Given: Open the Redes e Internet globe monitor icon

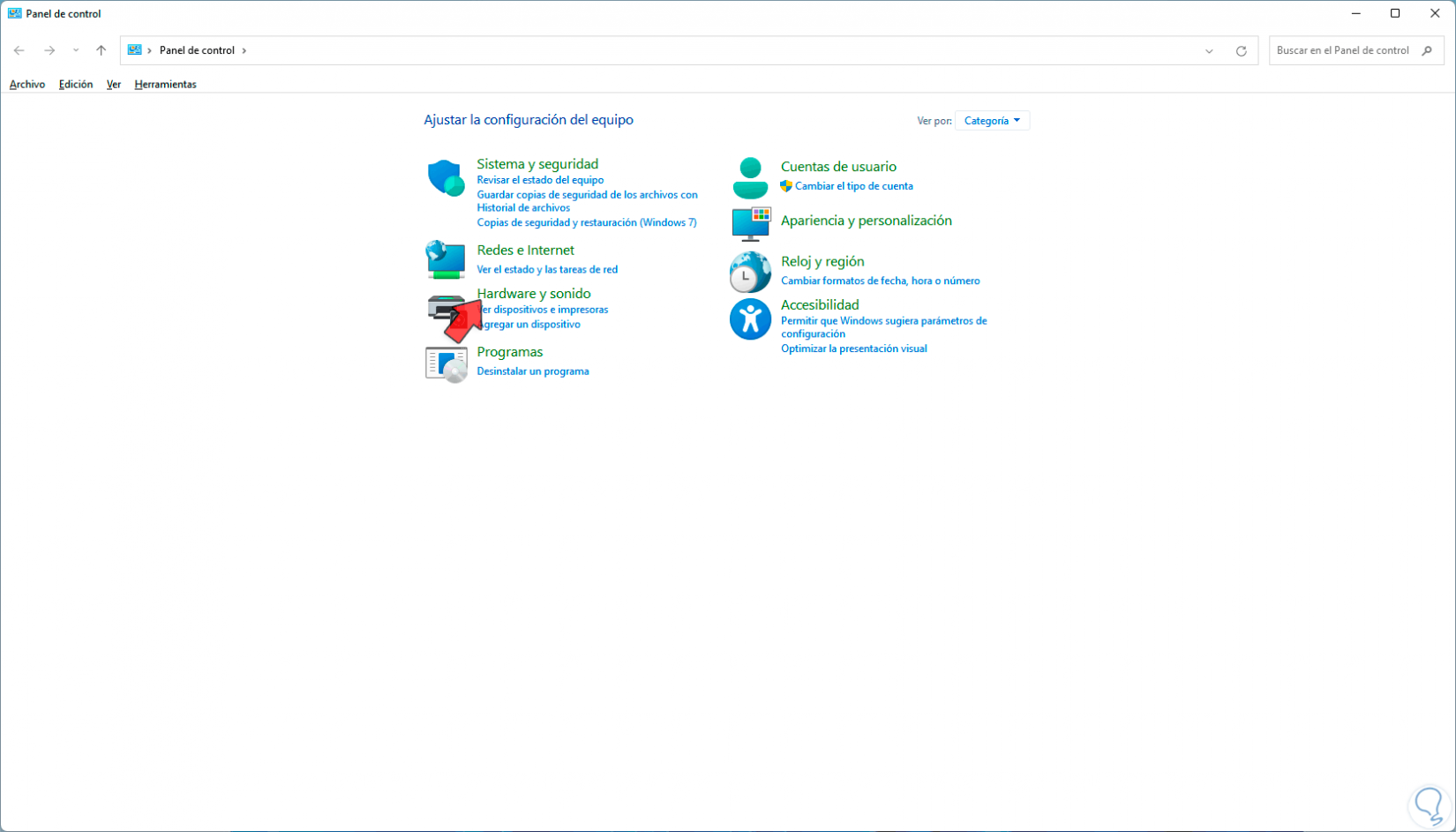Looking at the screenshot, I should click(446, 259).
